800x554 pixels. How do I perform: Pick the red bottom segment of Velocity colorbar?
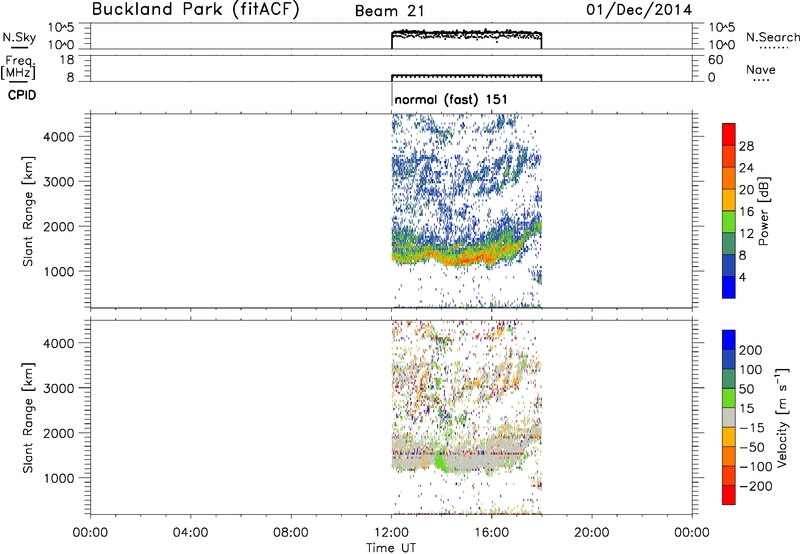pos(729,495)
